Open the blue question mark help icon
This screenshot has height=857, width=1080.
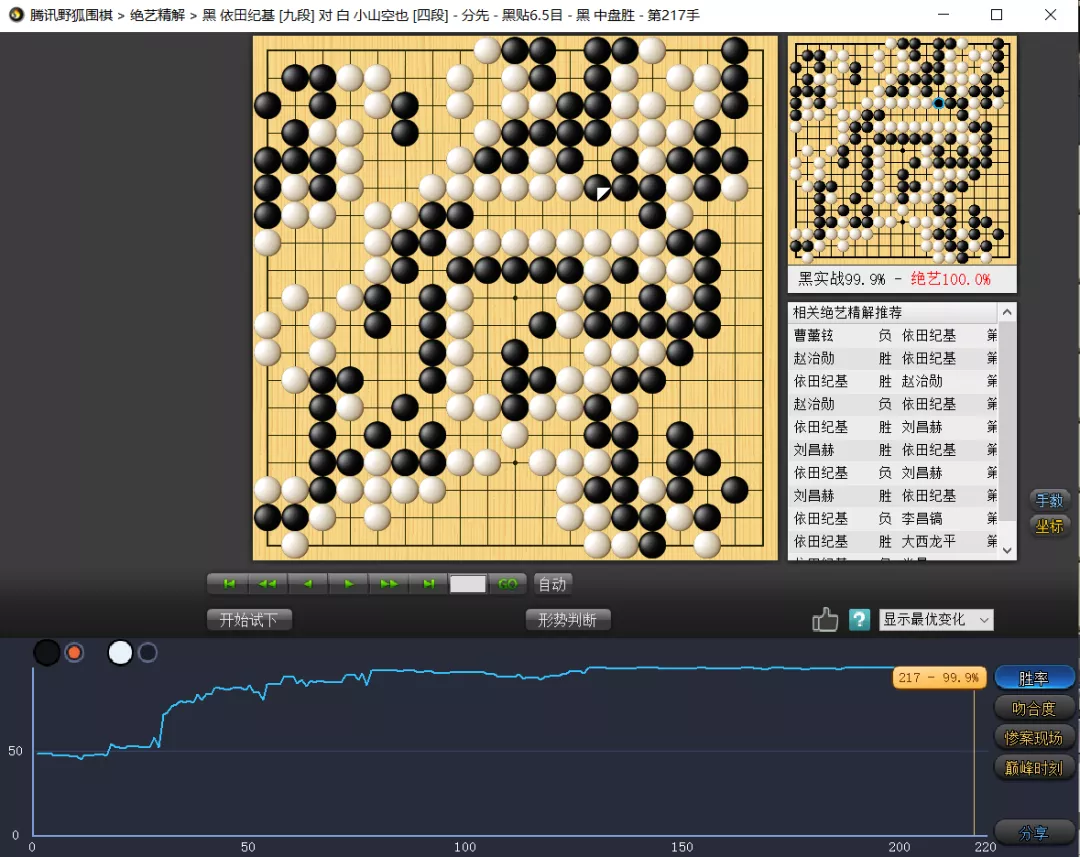pos(859,619)
